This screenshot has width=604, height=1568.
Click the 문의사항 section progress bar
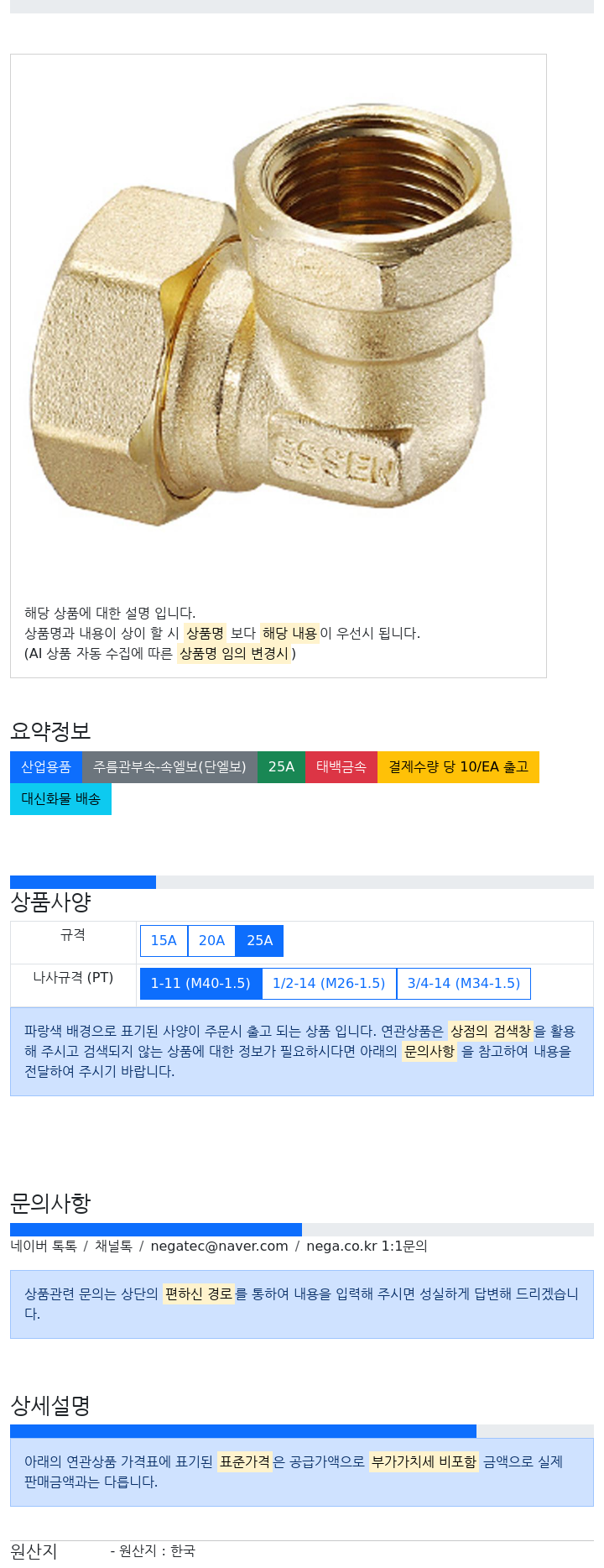pyautogui.click(x=302, y=1230)
